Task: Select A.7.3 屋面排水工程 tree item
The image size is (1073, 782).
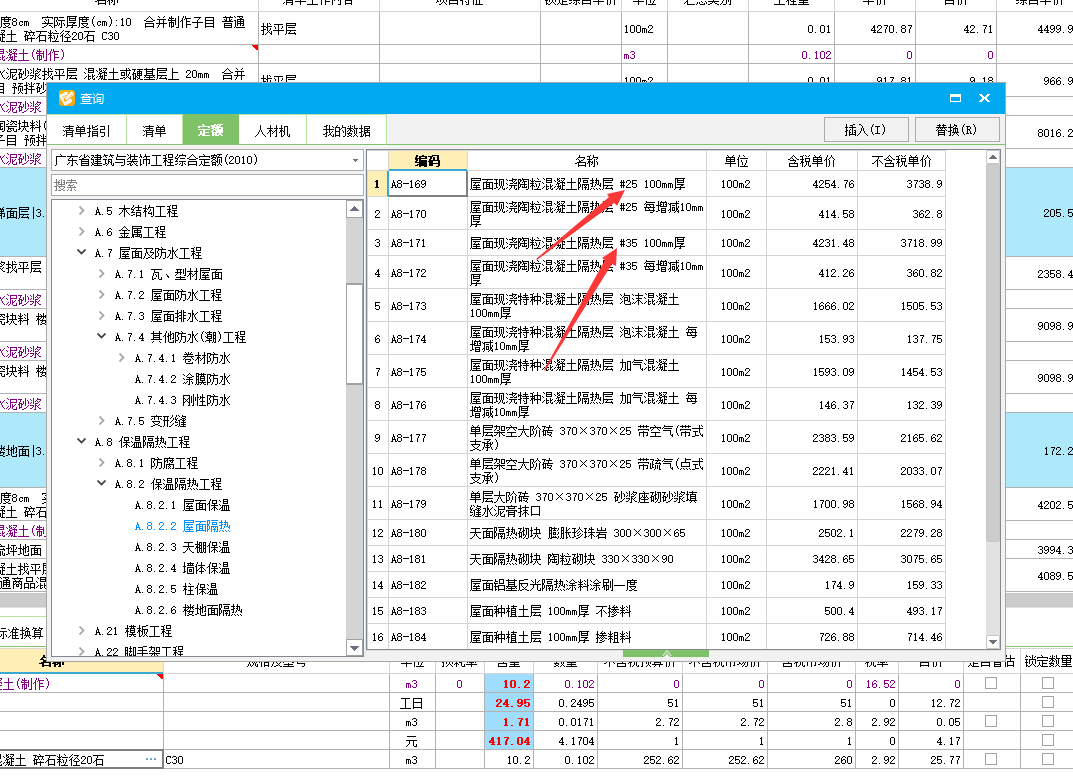Action: coord(168,316)
